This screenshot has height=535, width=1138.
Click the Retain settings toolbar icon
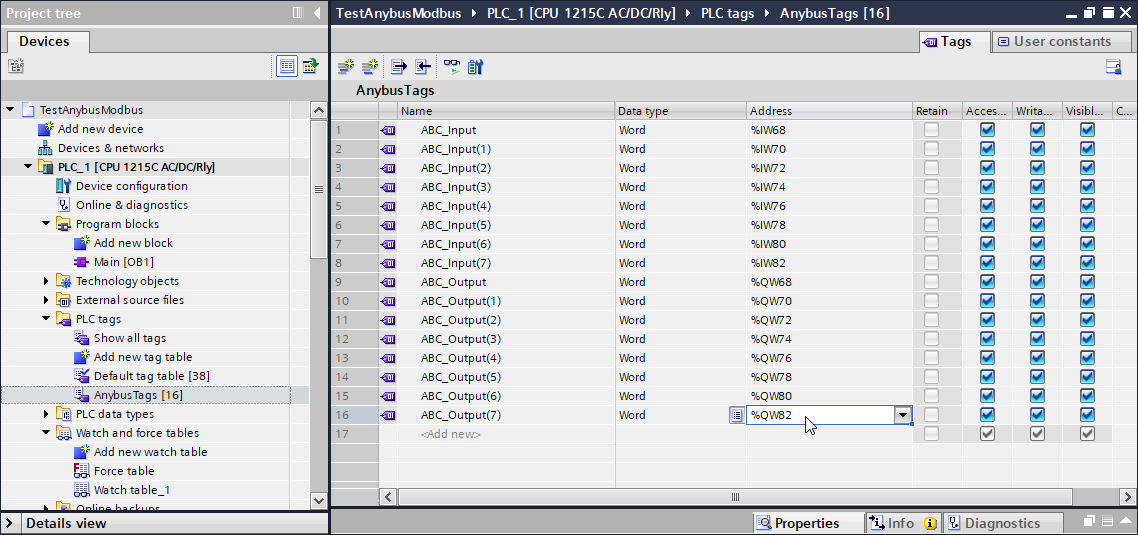pyautogui.click(x=476, y=67)
